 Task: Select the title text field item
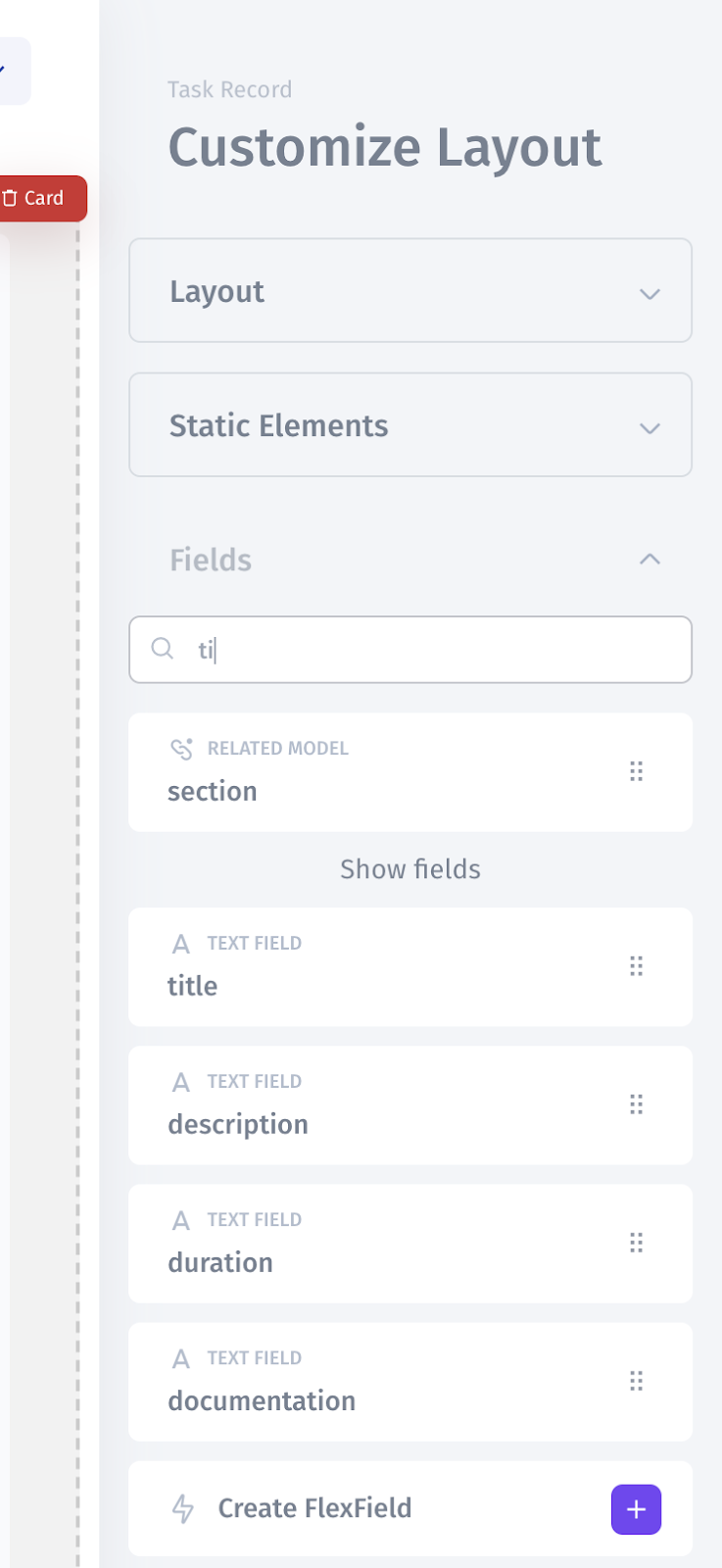tap(372, 967)
